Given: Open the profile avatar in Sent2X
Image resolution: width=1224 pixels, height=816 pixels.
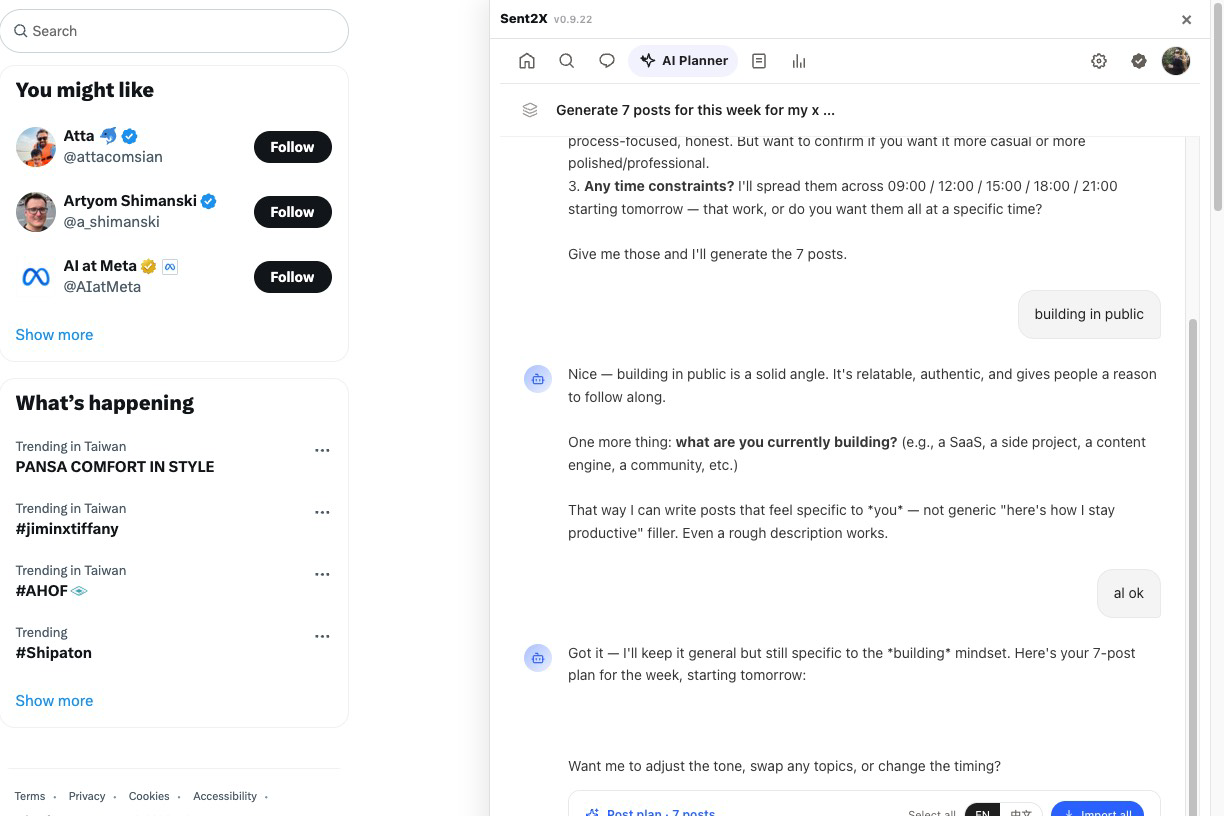Looking at the screenshot, I should (x=1176, y=61).
